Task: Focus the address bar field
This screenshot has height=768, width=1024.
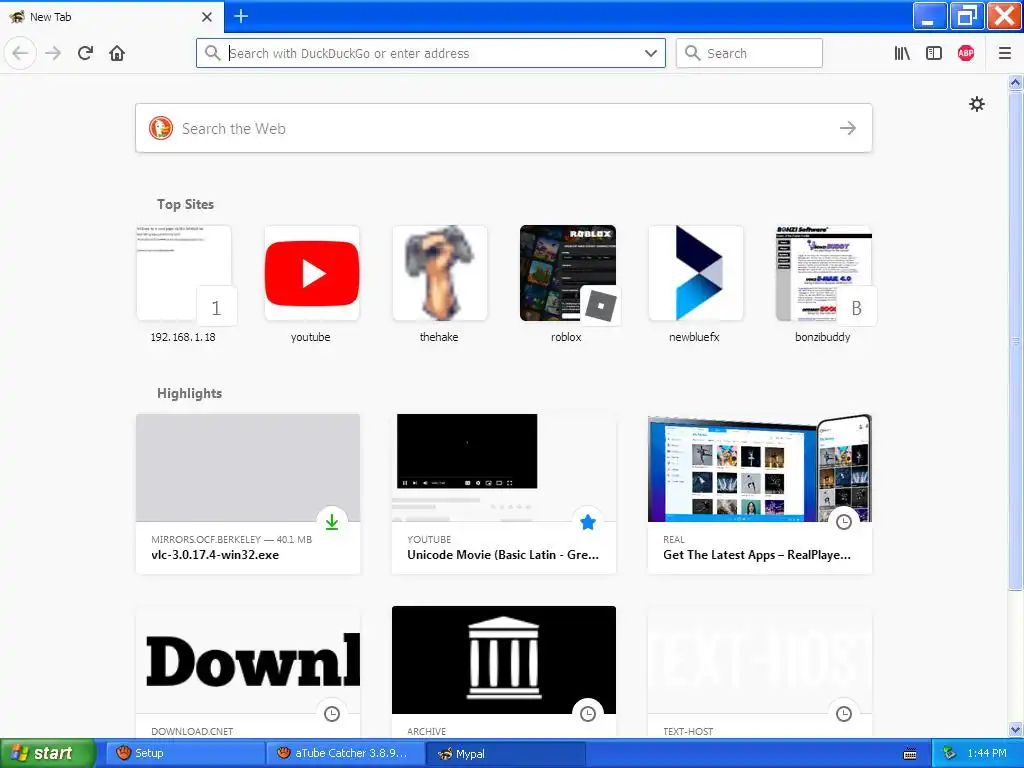Action: [431, 53]
